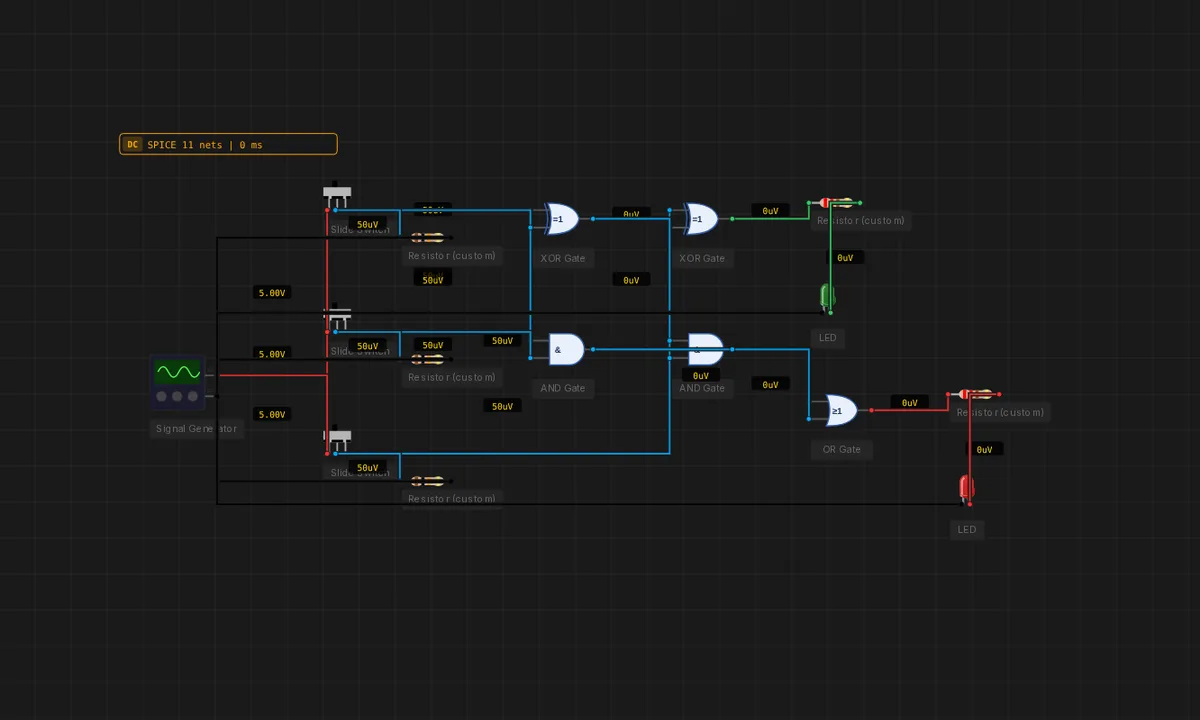Open the SPICE 11 nets status badge
1200x720 pixels.
pos(228,145)
